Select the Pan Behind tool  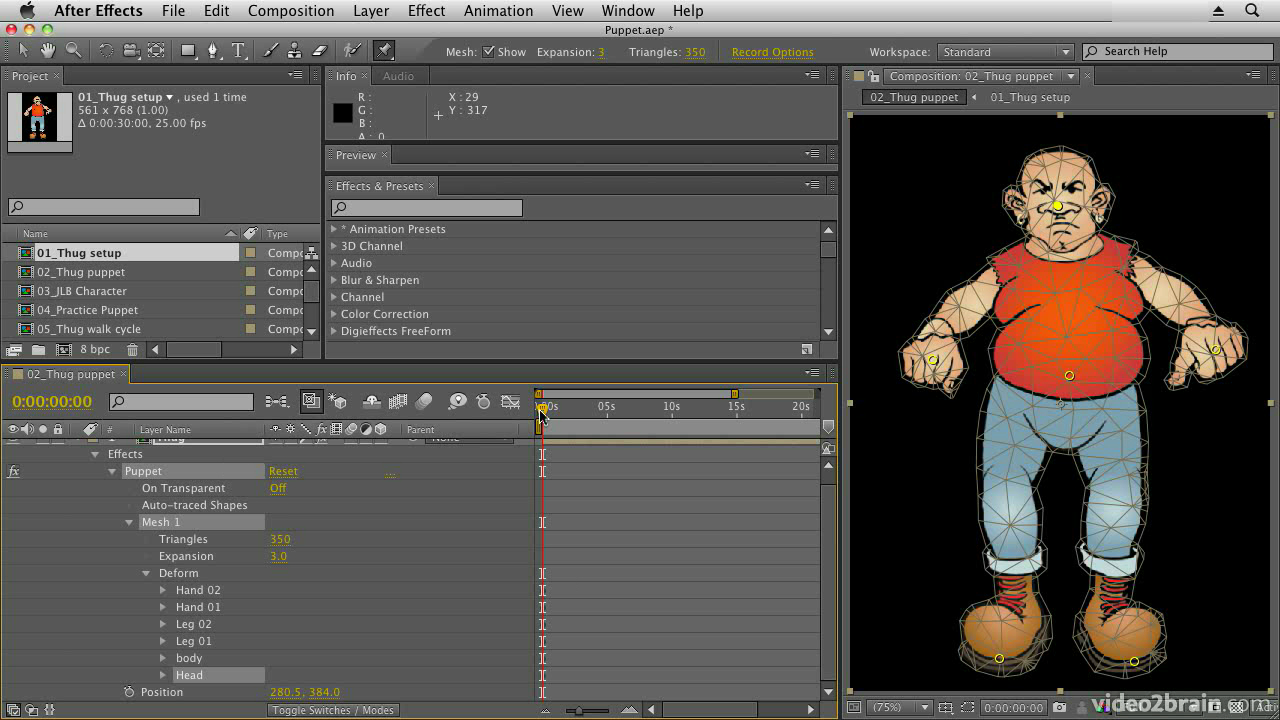pos(156,50)
